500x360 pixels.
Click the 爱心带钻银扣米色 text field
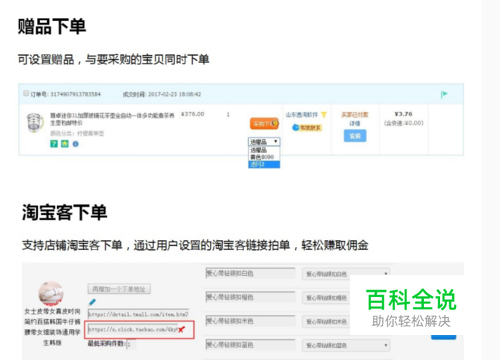tap(250, 321)
